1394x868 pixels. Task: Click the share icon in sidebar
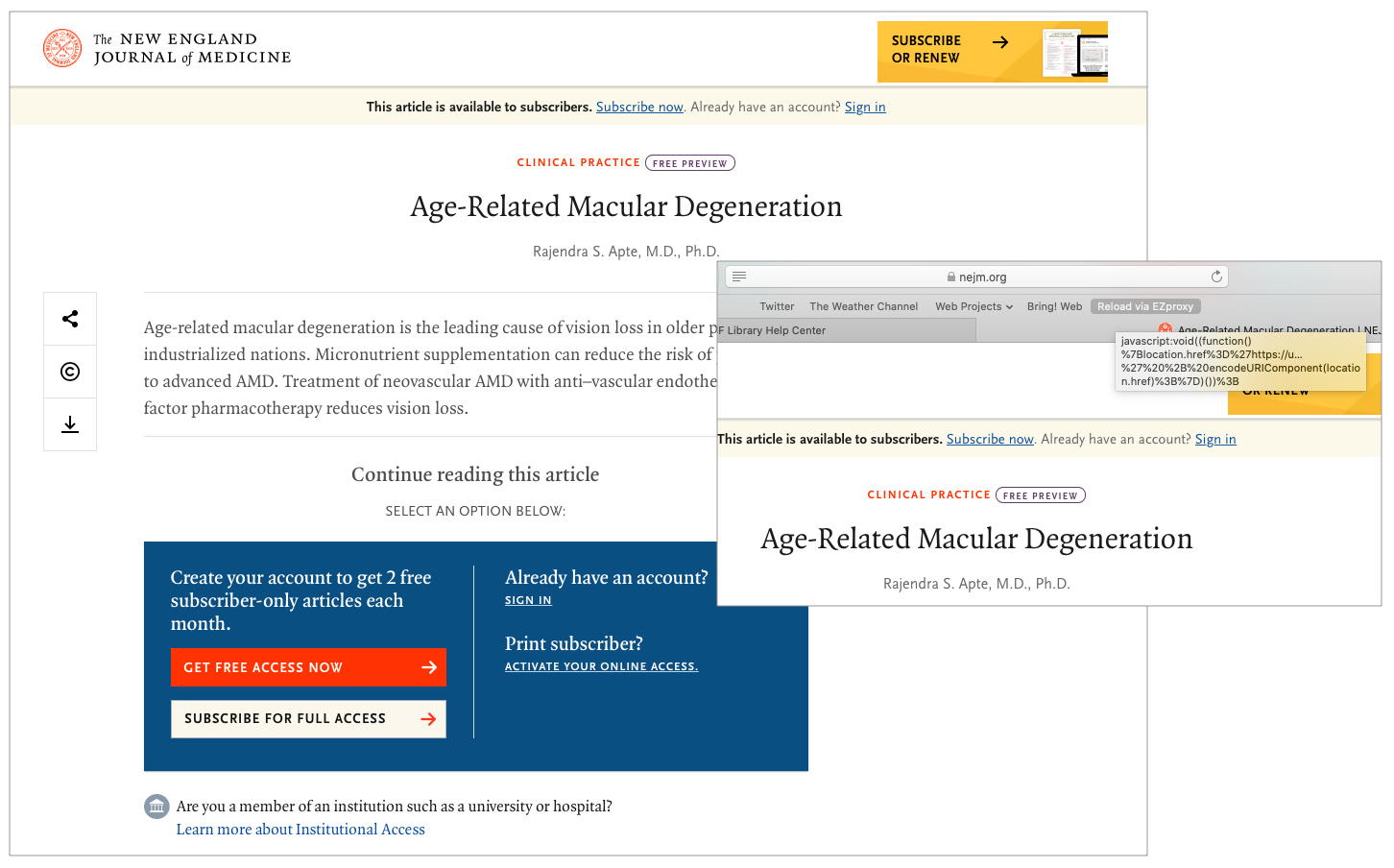70,319
